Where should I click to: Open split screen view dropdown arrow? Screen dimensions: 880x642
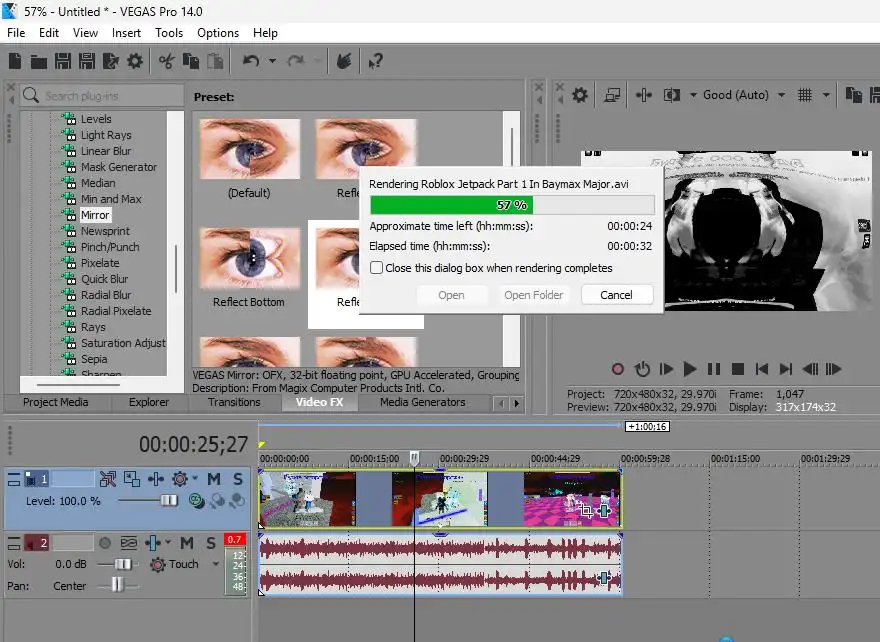tap(693, 95)
